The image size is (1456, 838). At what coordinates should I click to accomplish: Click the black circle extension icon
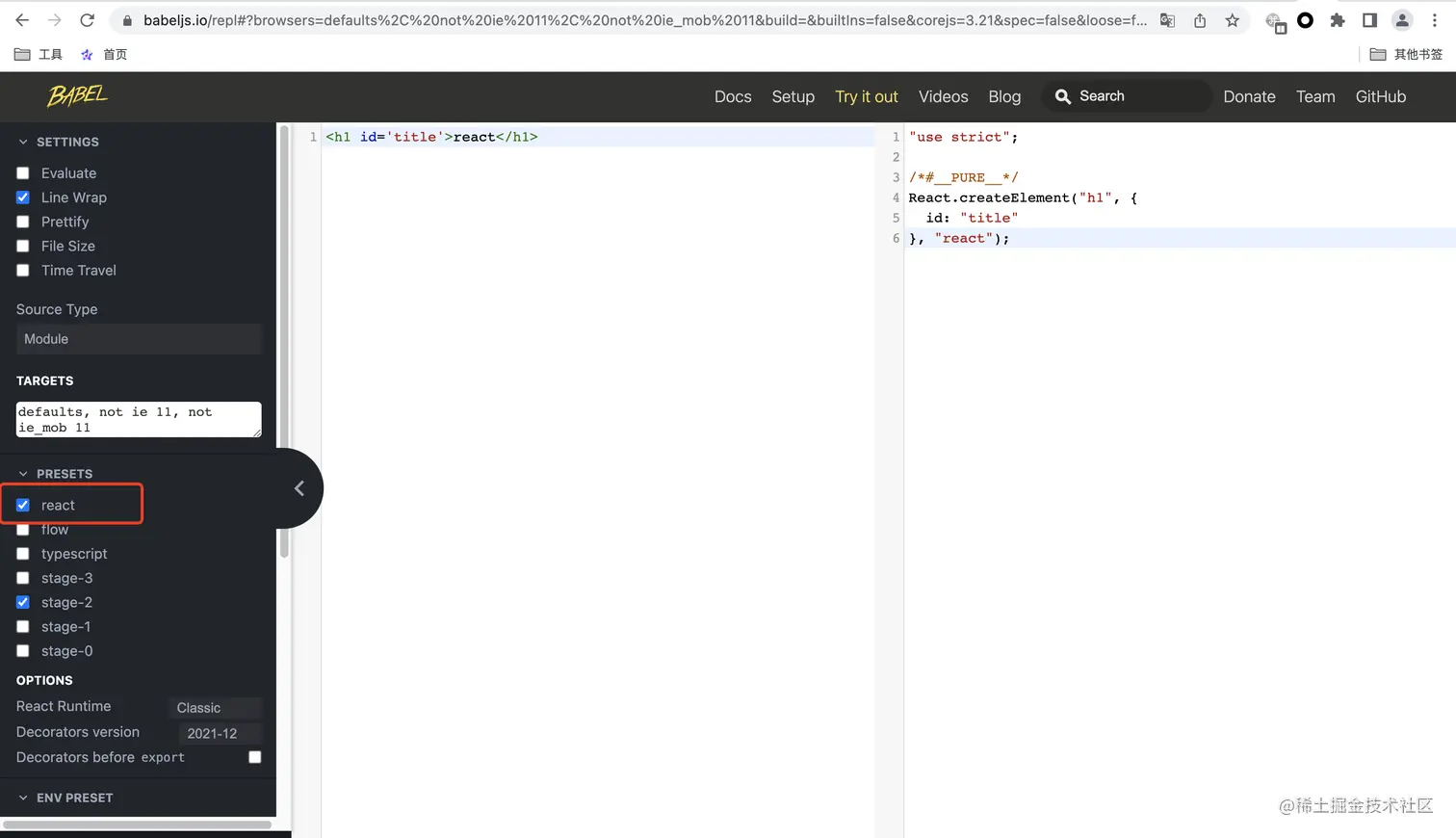tap(1306, 20)
